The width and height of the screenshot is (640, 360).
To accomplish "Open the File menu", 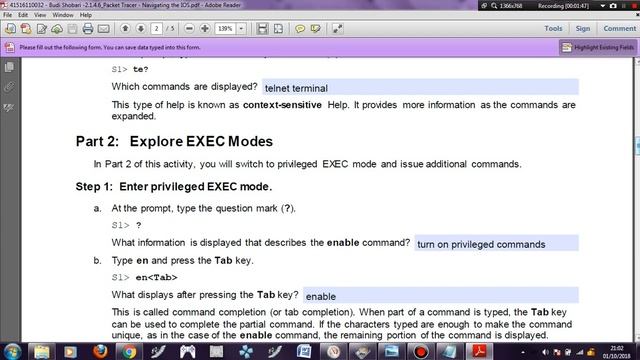I will coord(7,15).
